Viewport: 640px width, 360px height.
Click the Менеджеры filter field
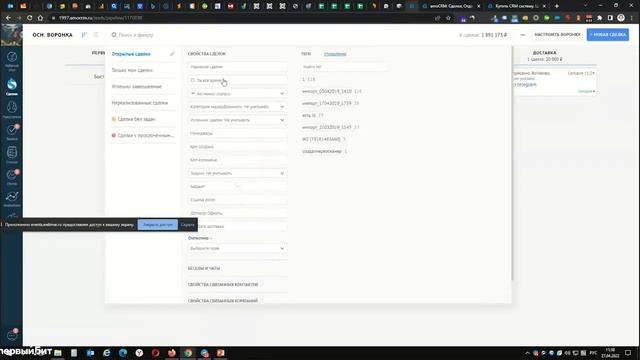237,133
